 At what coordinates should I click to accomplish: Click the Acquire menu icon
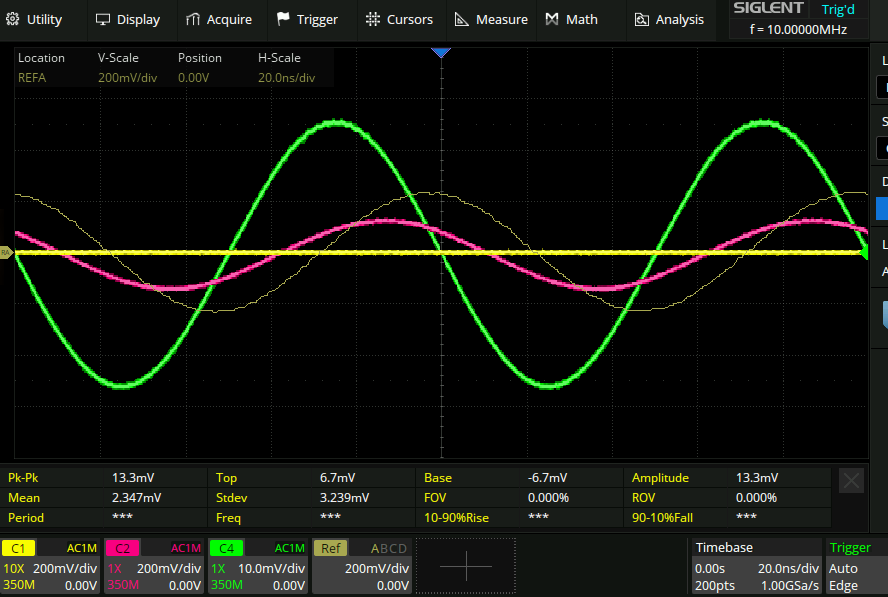pyautogui.click(x=194, y=19)
